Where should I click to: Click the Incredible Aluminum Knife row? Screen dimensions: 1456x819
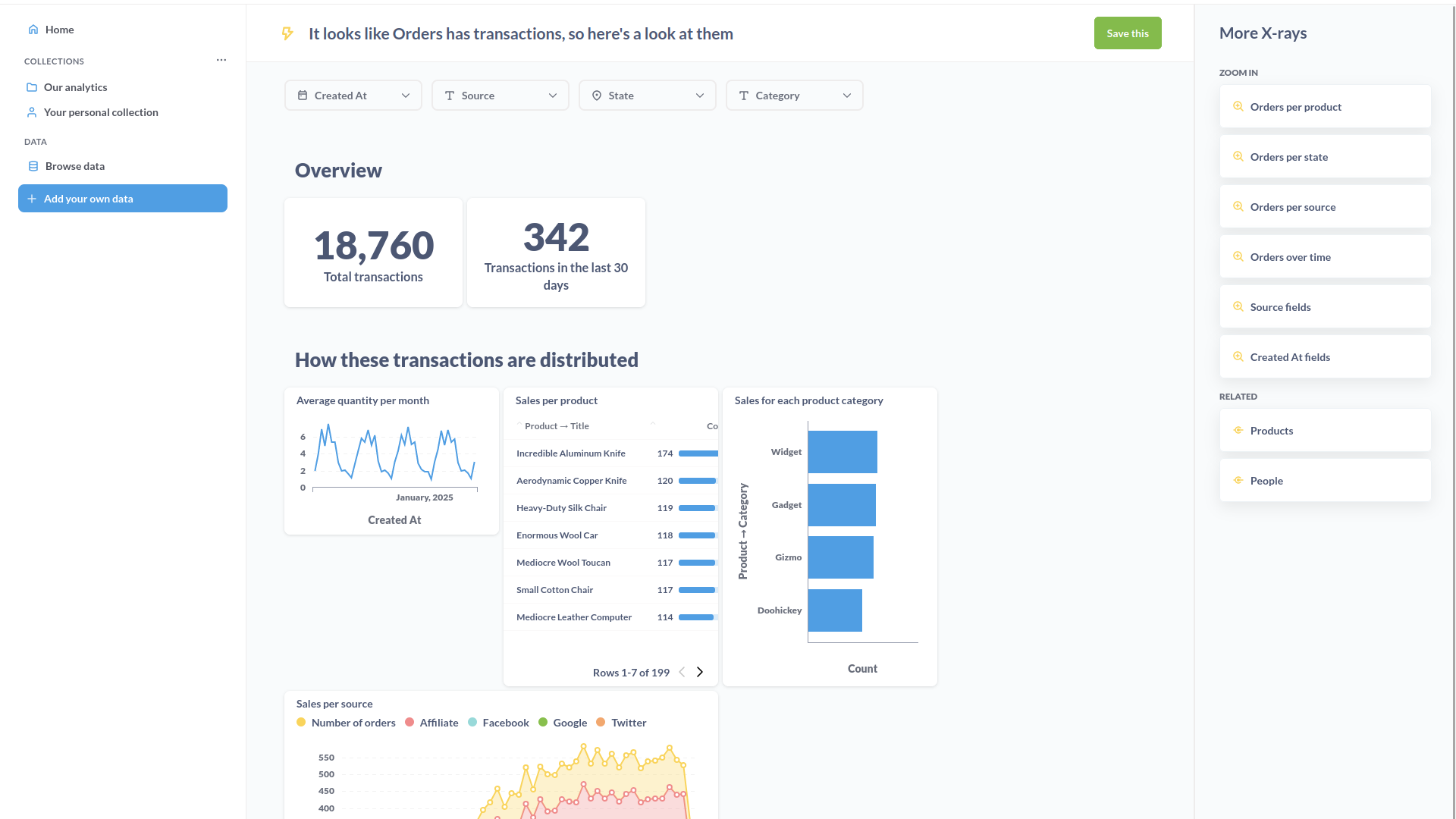(610, 453)
